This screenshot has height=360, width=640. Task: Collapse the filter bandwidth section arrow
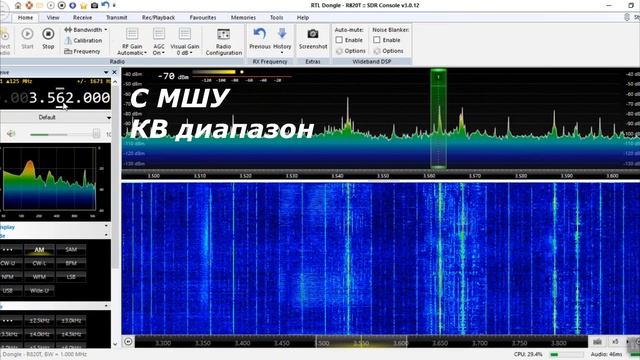[107, 306]
